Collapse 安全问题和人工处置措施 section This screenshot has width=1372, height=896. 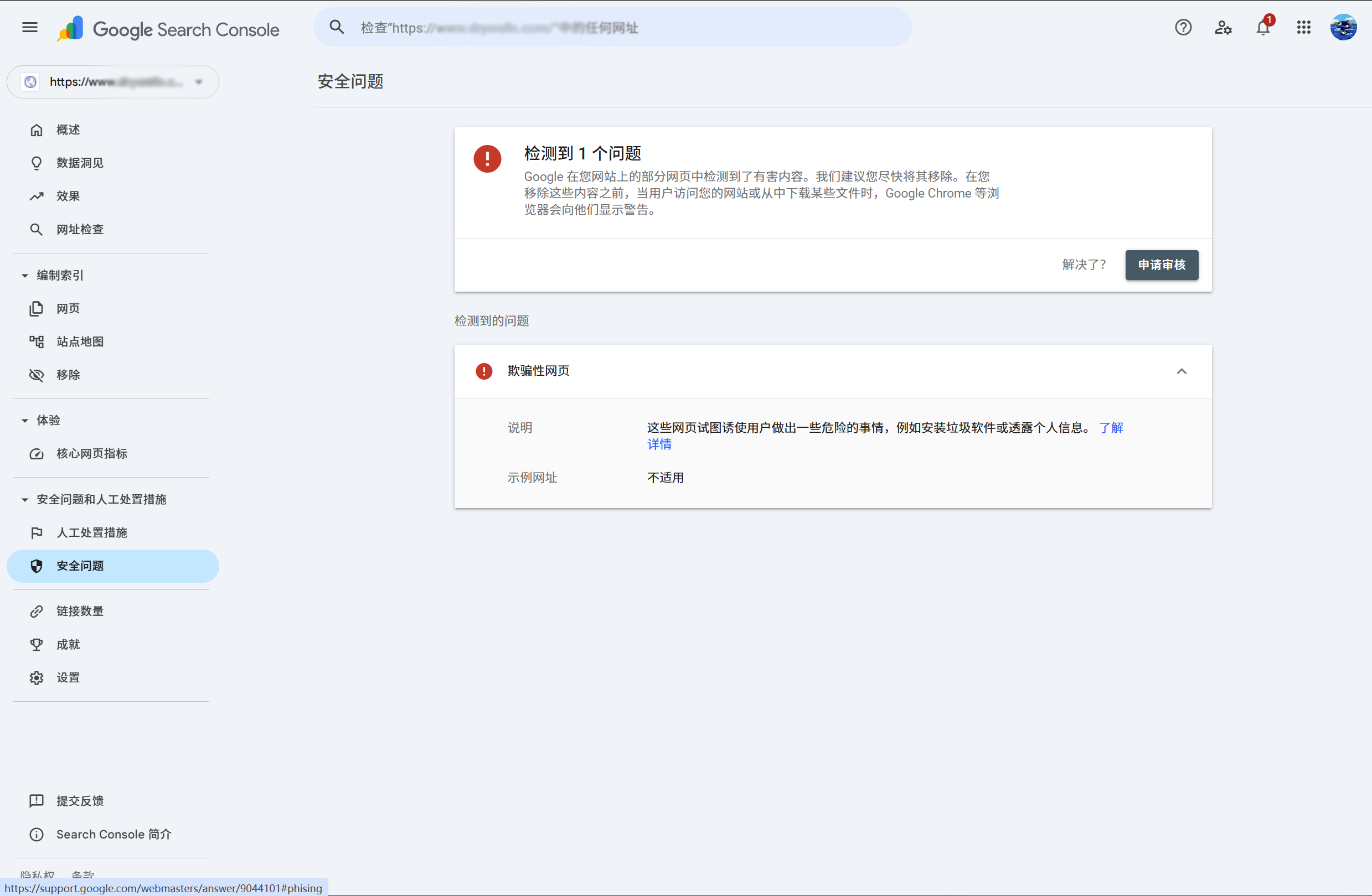25,500
